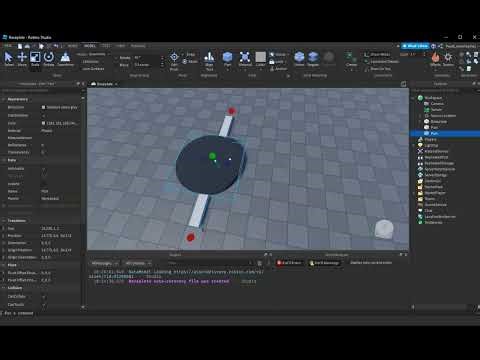Select Terrain in the Explorer
Image resolution: width=480 pixels, height=360 pixels.
[x=436, y=110]
